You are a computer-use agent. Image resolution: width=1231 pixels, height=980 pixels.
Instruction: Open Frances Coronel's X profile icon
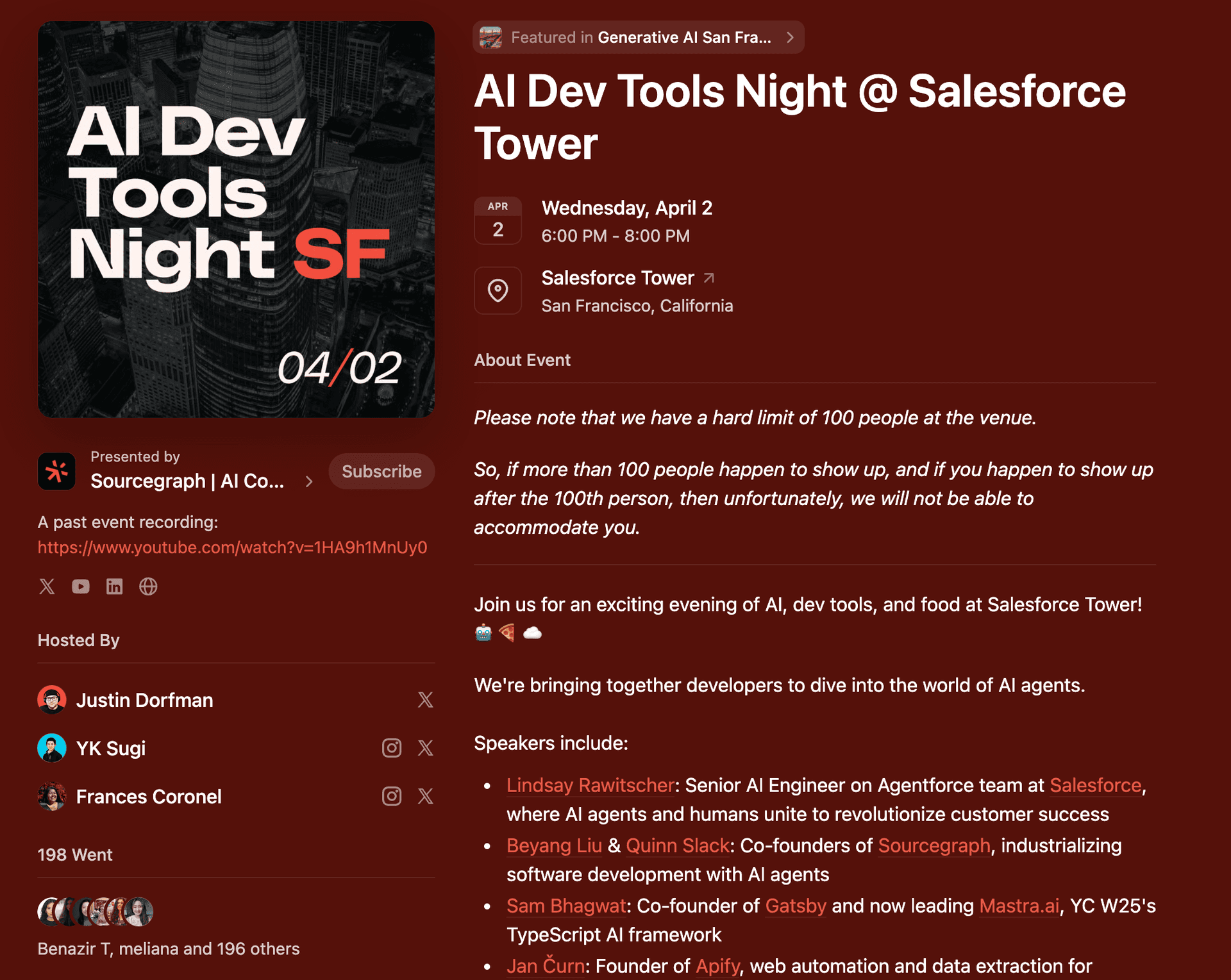point(425,796)
